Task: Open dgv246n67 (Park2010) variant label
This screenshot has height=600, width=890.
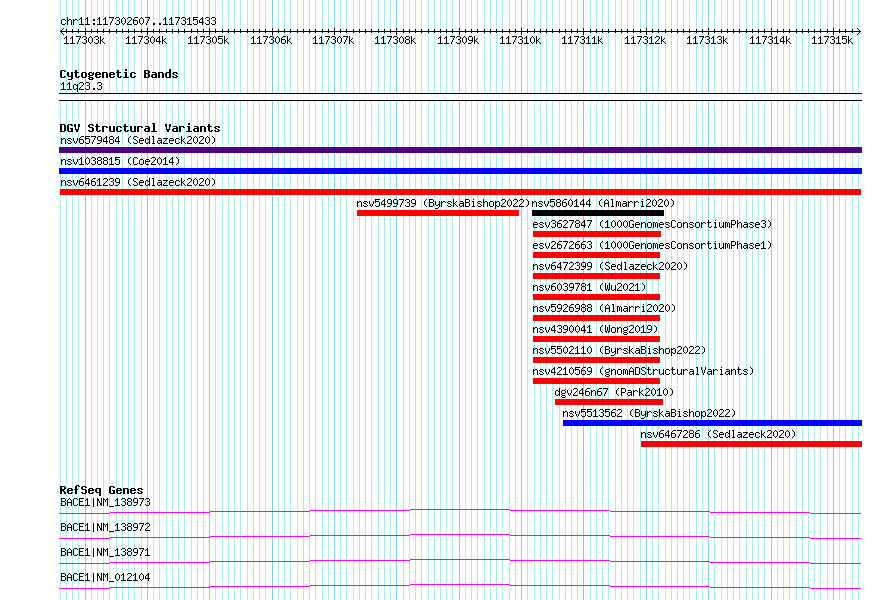Action: (614, 392)
